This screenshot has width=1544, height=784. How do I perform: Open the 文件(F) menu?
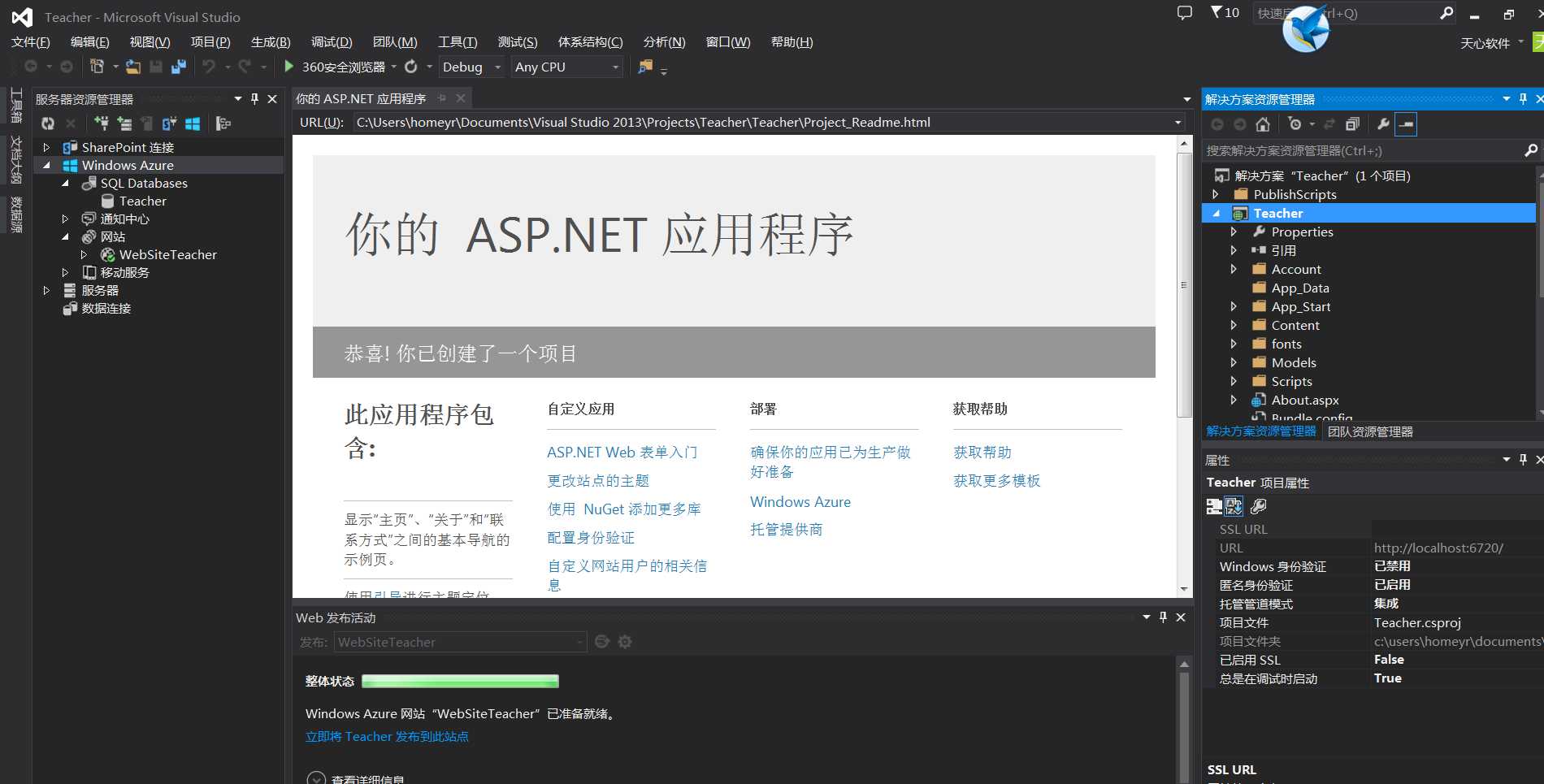coord(30,42)
